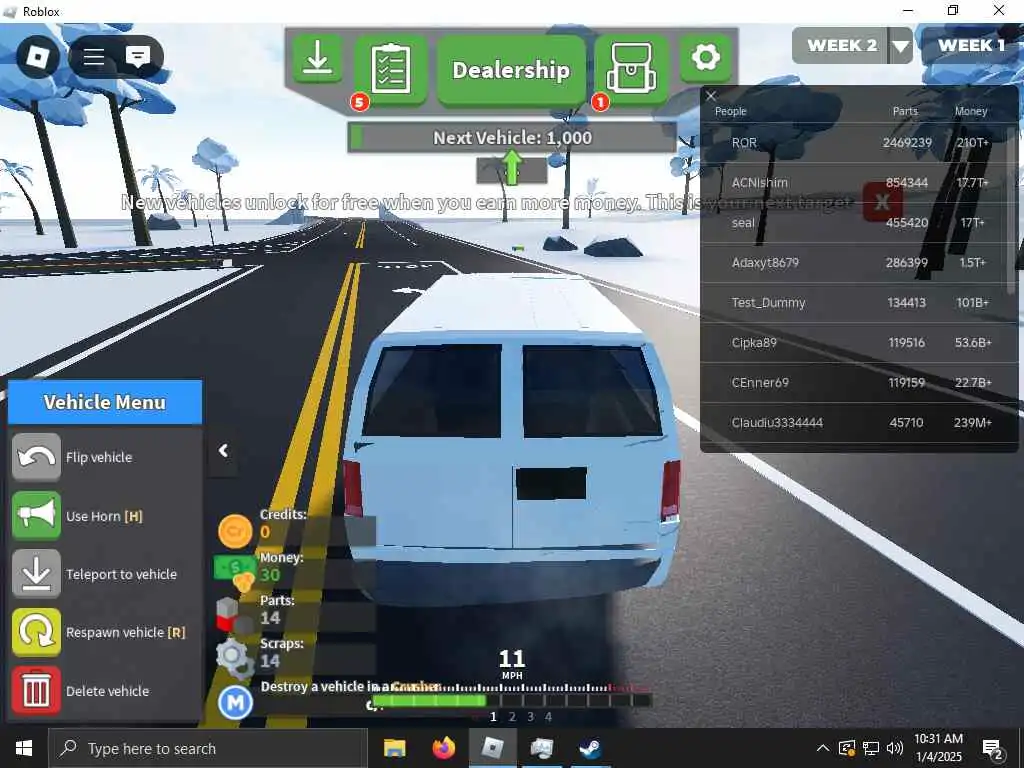Click the leaderboard scrollbar

(x=1013, y=209)
